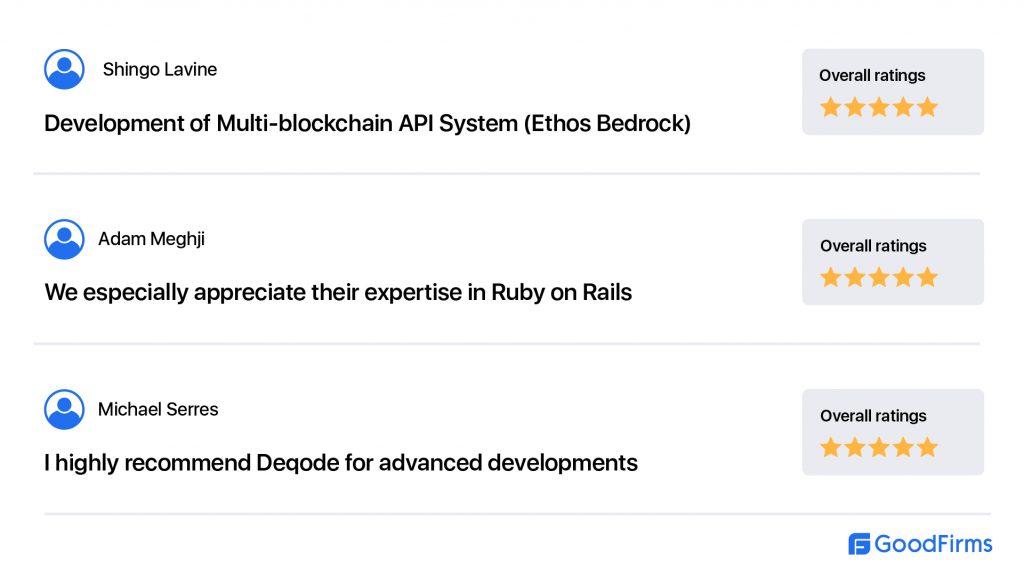Screen dimensions: 1024x576
Task: Click first star in Shingo Lavine's rating
Action: (x=831, y=107)
